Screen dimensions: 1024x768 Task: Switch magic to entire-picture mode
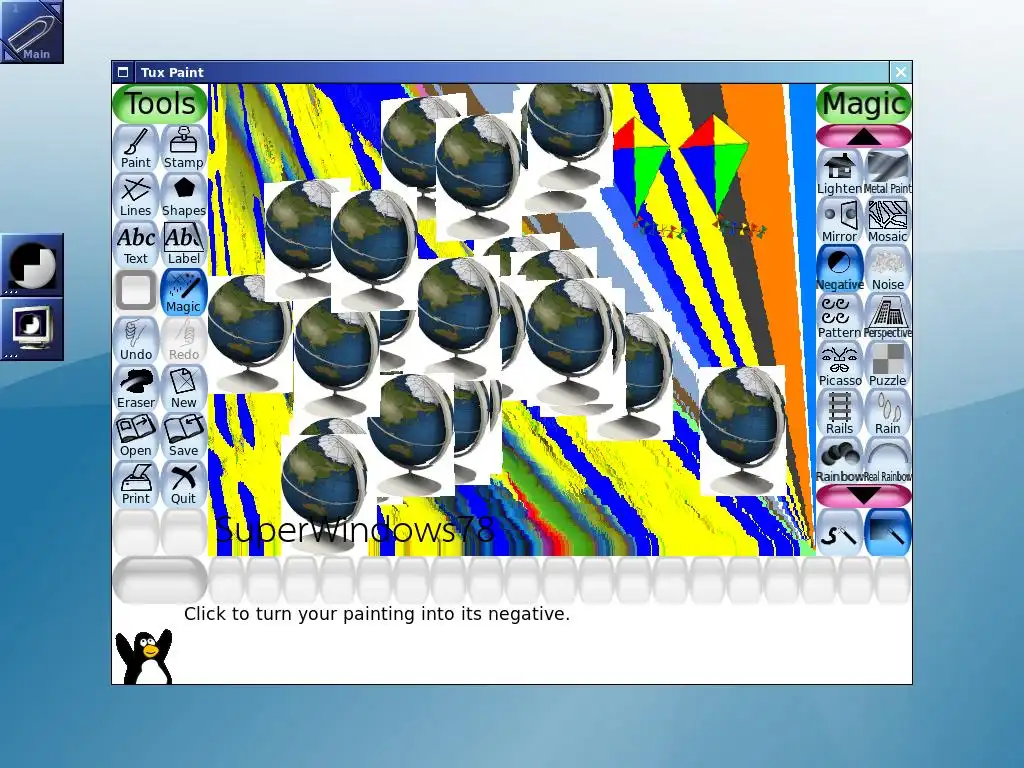coord(888,533)
